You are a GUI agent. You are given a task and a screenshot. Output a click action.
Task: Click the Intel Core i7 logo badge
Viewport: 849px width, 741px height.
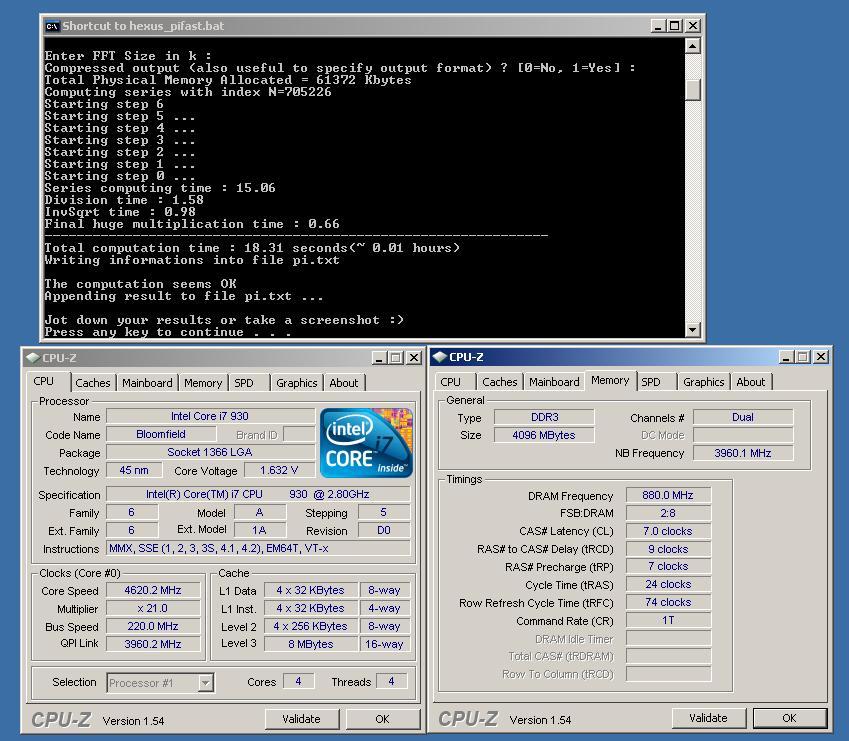(x=367, y=443)
